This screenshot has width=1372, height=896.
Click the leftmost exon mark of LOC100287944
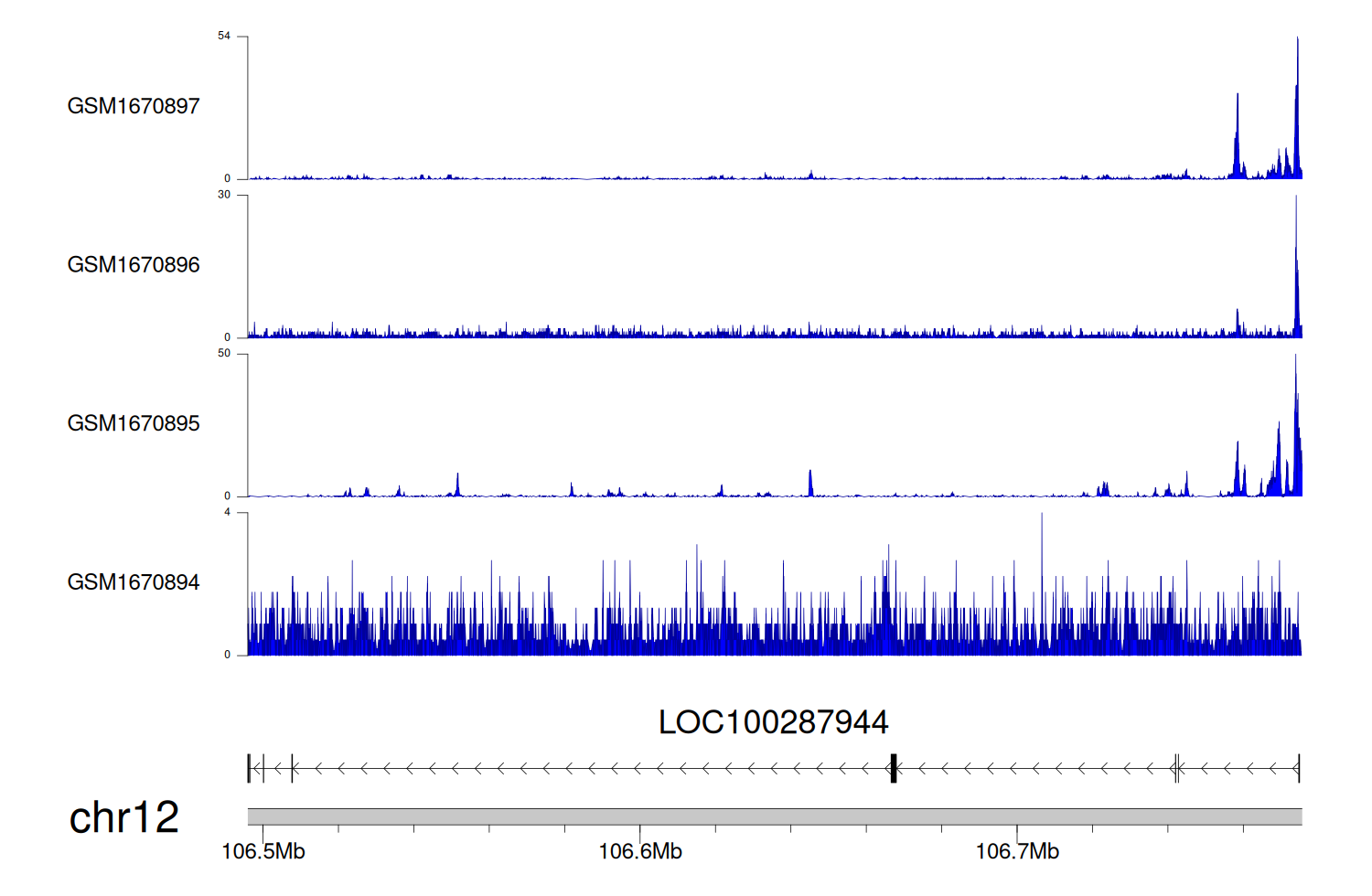pos(249,769)
